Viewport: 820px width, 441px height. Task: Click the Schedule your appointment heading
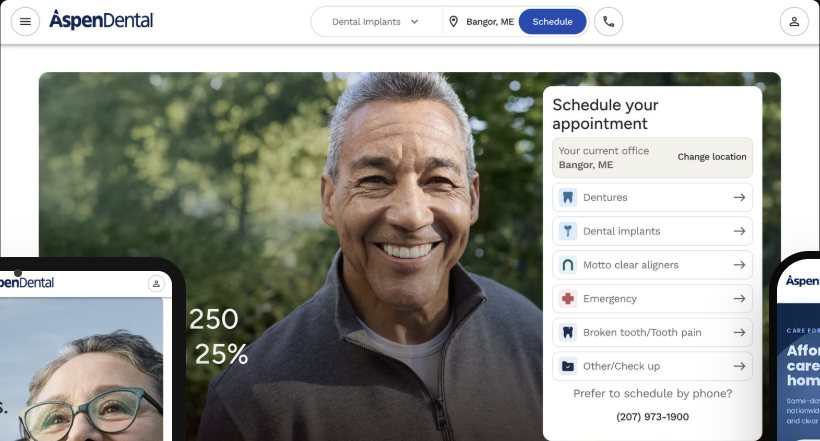pos(605,114)
